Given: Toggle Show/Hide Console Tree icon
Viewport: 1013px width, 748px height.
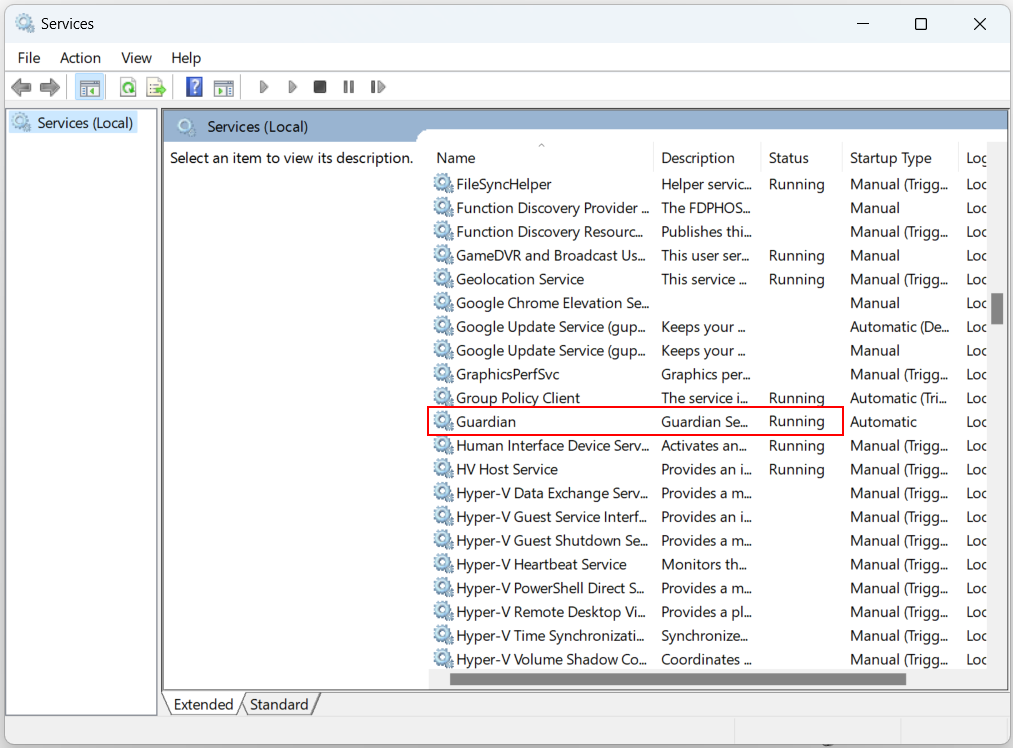Looking at the screenshot, I should pyautogui.click(x=90, y=87).
